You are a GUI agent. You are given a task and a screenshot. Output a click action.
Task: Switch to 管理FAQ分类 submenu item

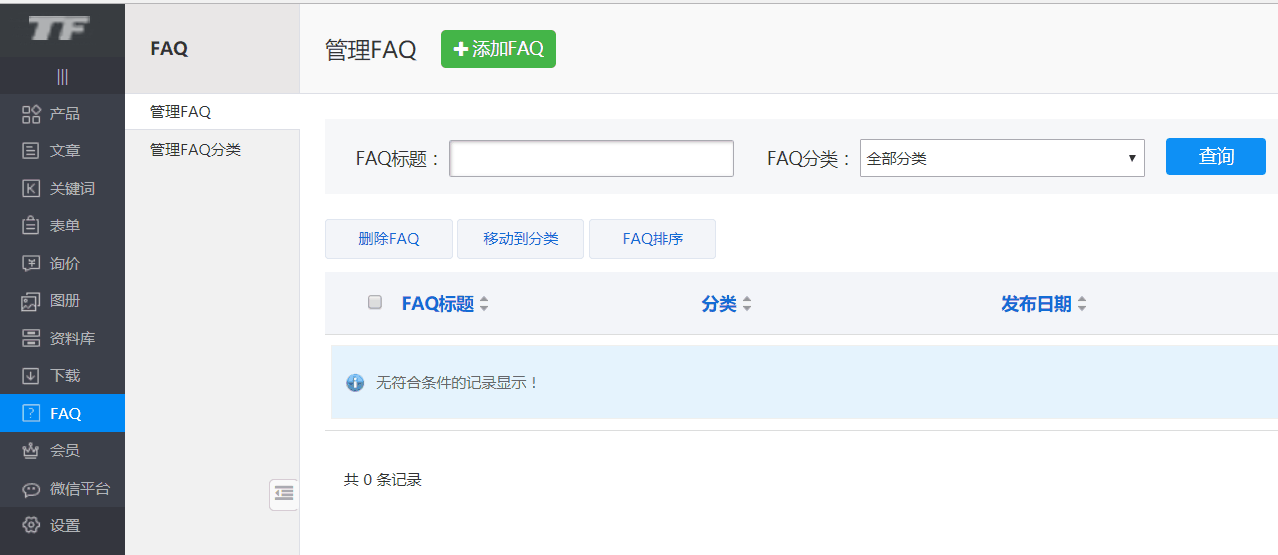click(x=195, y=150)
